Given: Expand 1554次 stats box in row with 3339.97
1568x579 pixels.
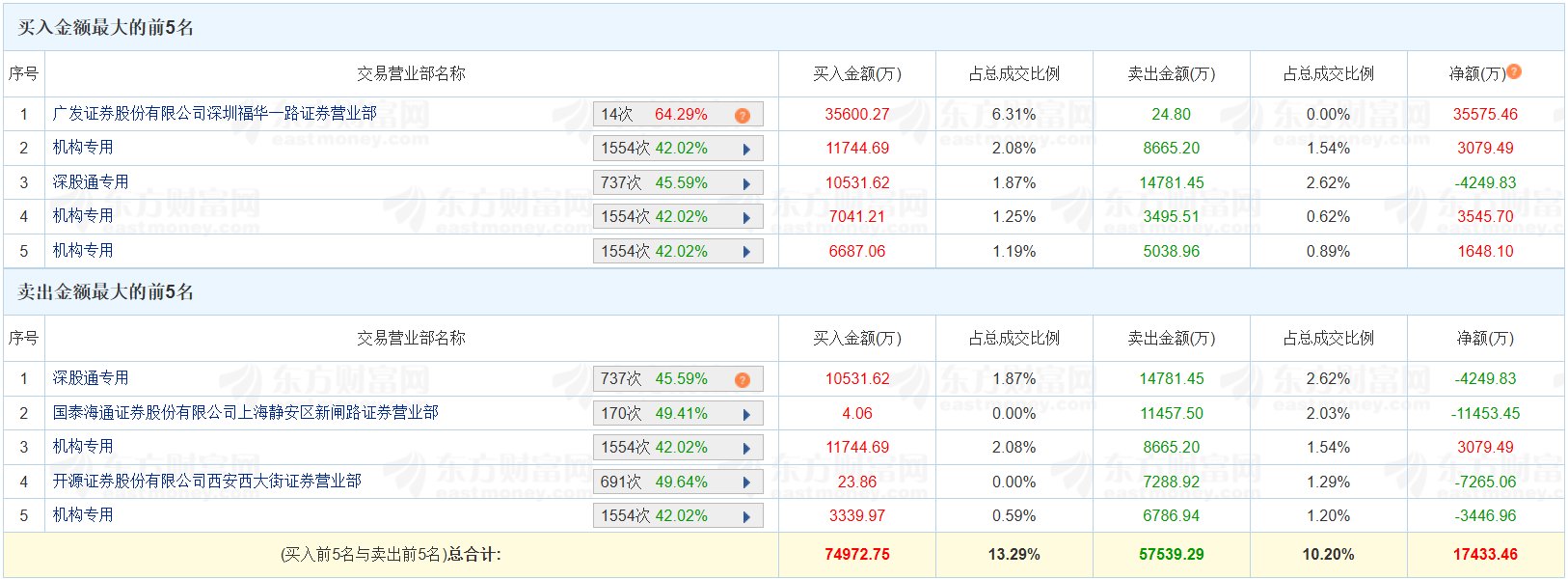Looking at the screenshot, I should pyautogui.click(x=677, y=516).
